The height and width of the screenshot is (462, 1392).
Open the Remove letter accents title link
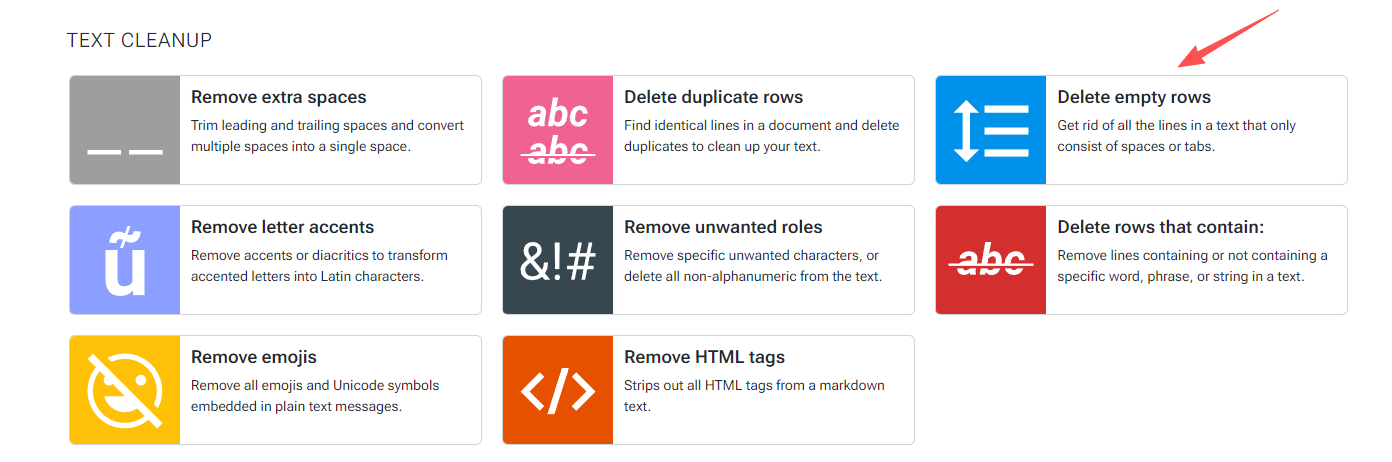pos(282,227)
